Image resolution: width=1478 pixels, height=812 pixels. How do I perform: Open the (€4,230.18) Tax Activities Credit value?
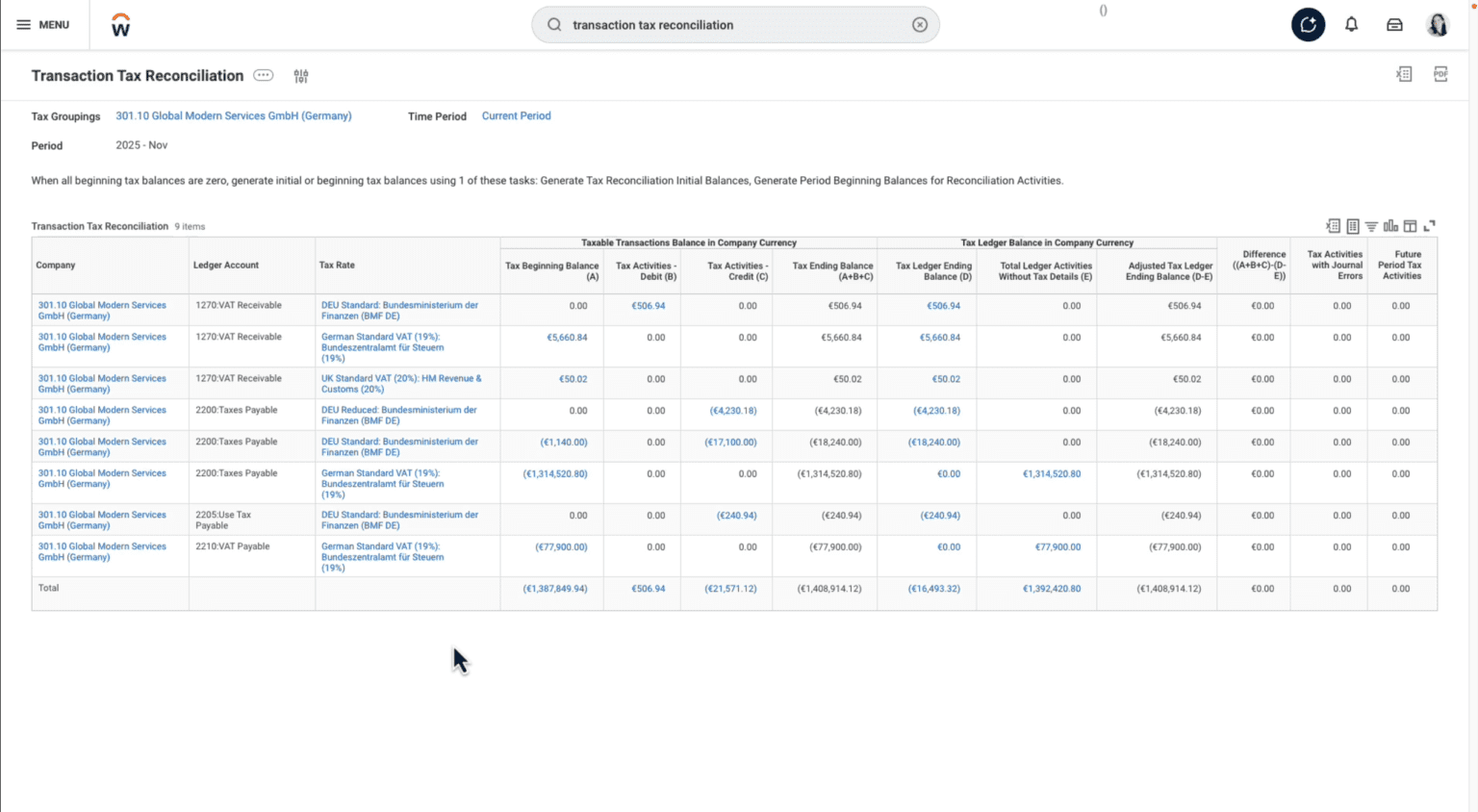point(733,411)
